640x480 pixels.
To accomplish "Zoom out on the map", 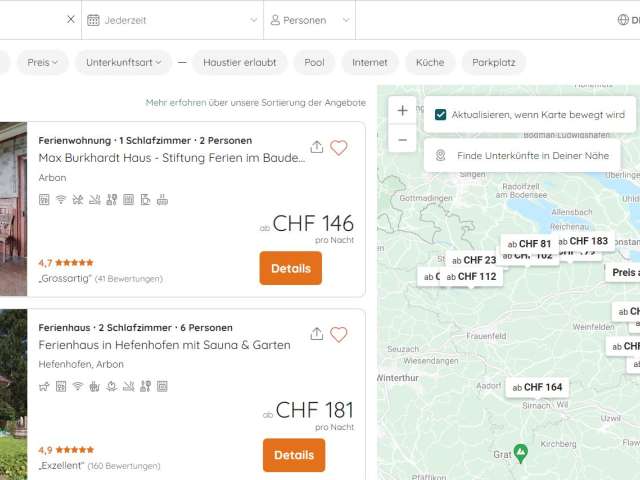I will tap(402, 140).
